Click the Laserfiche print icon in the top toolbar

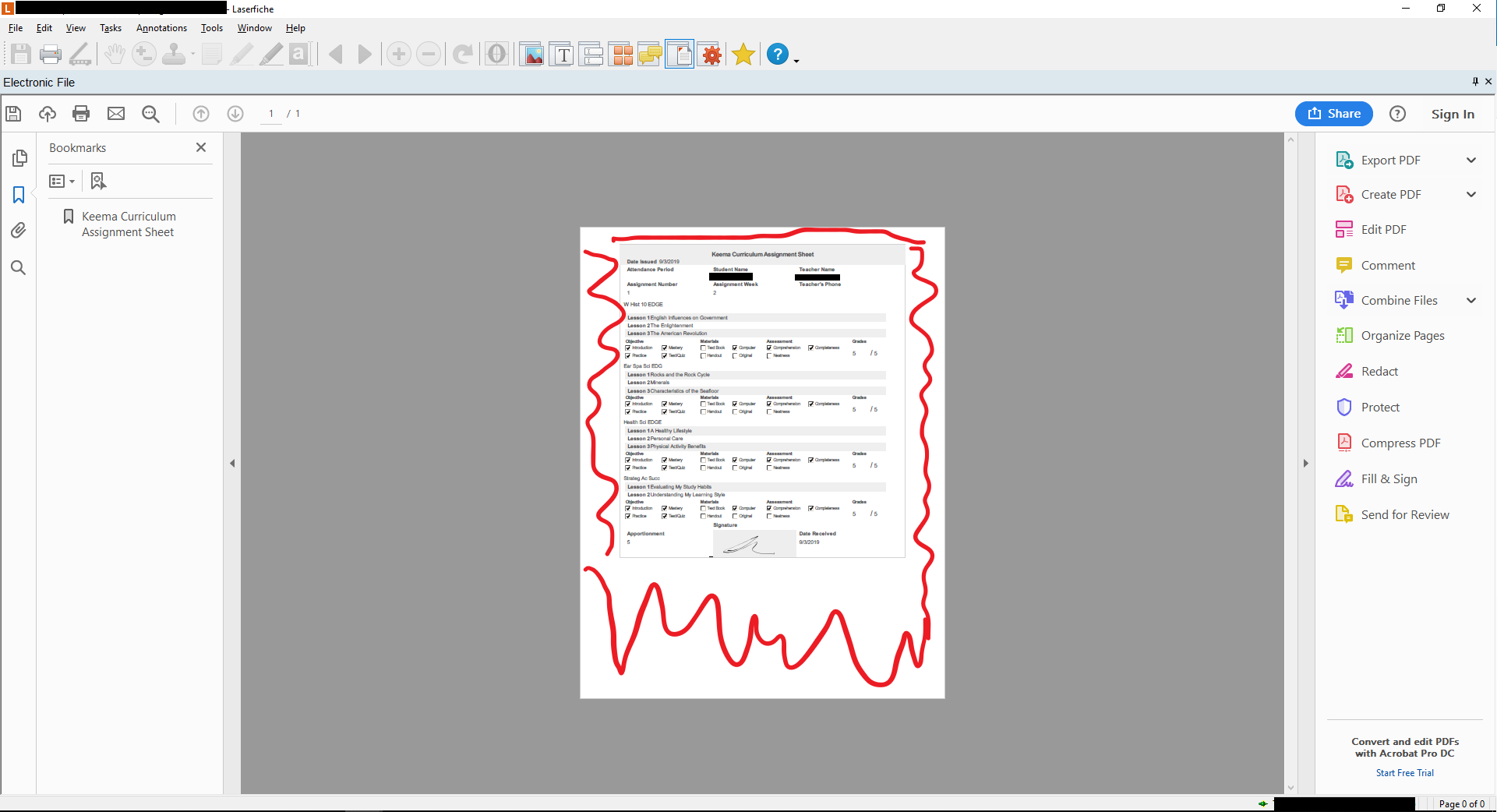pos(51,55)
